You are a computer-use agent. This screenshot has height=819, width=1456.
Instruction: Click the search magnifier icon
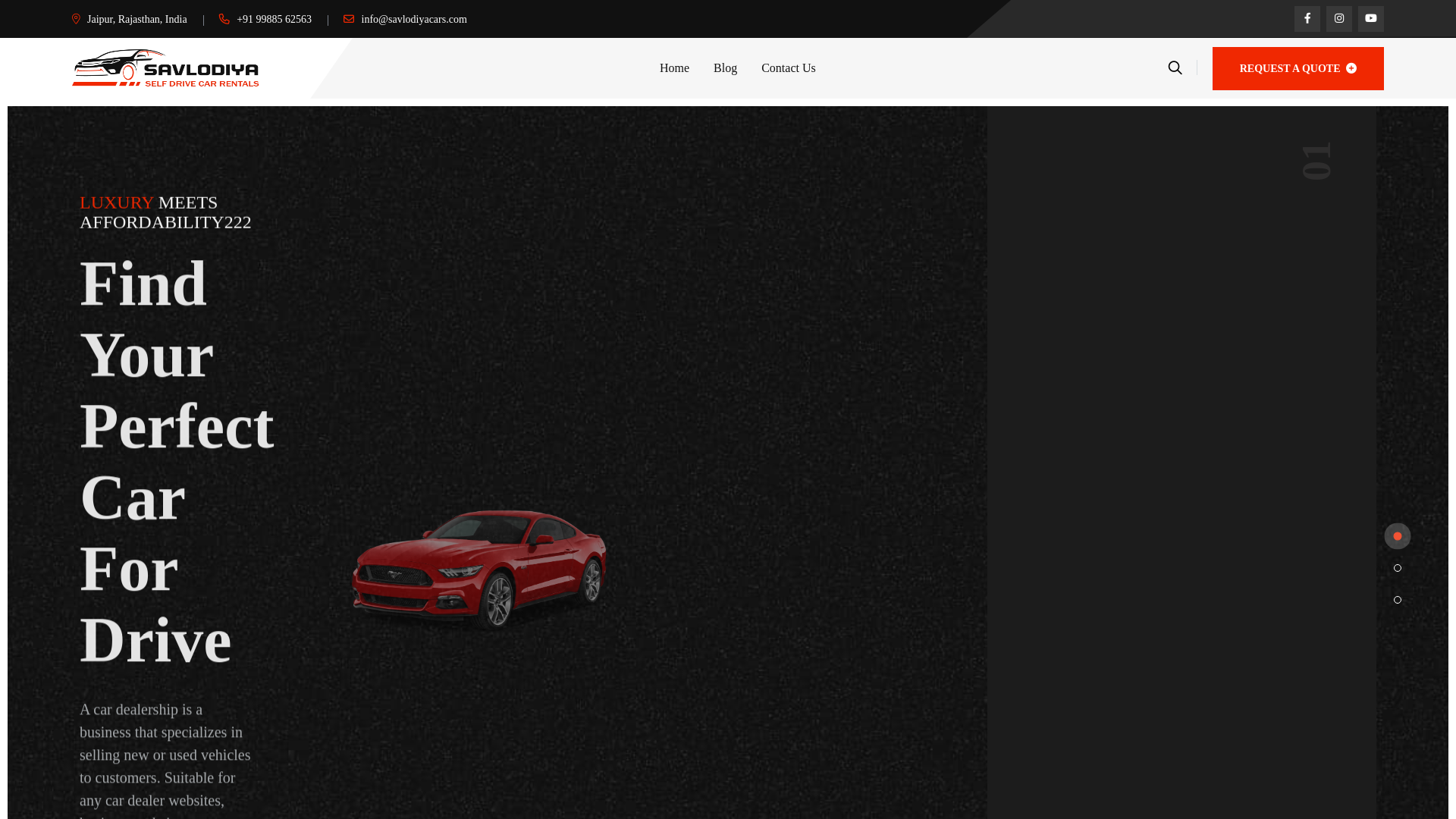coord(1175,68)
